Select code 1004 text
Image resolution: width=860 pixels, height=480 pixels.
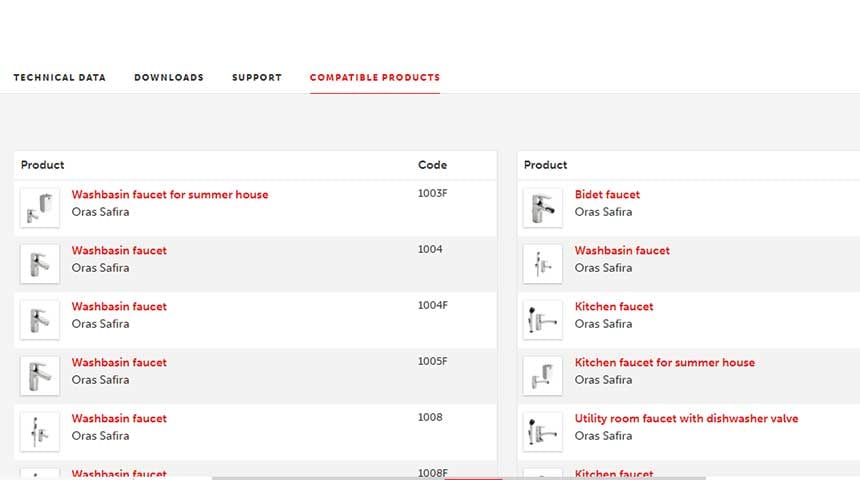click(x=430, y=249)
